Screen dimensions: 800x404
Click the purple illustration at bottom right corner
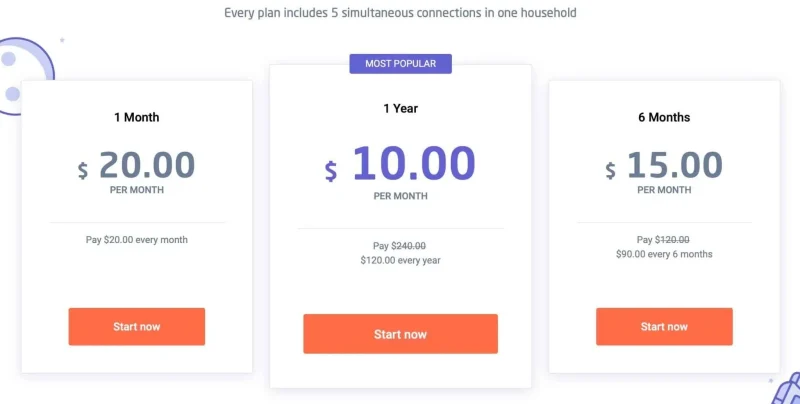pos(786,390)
